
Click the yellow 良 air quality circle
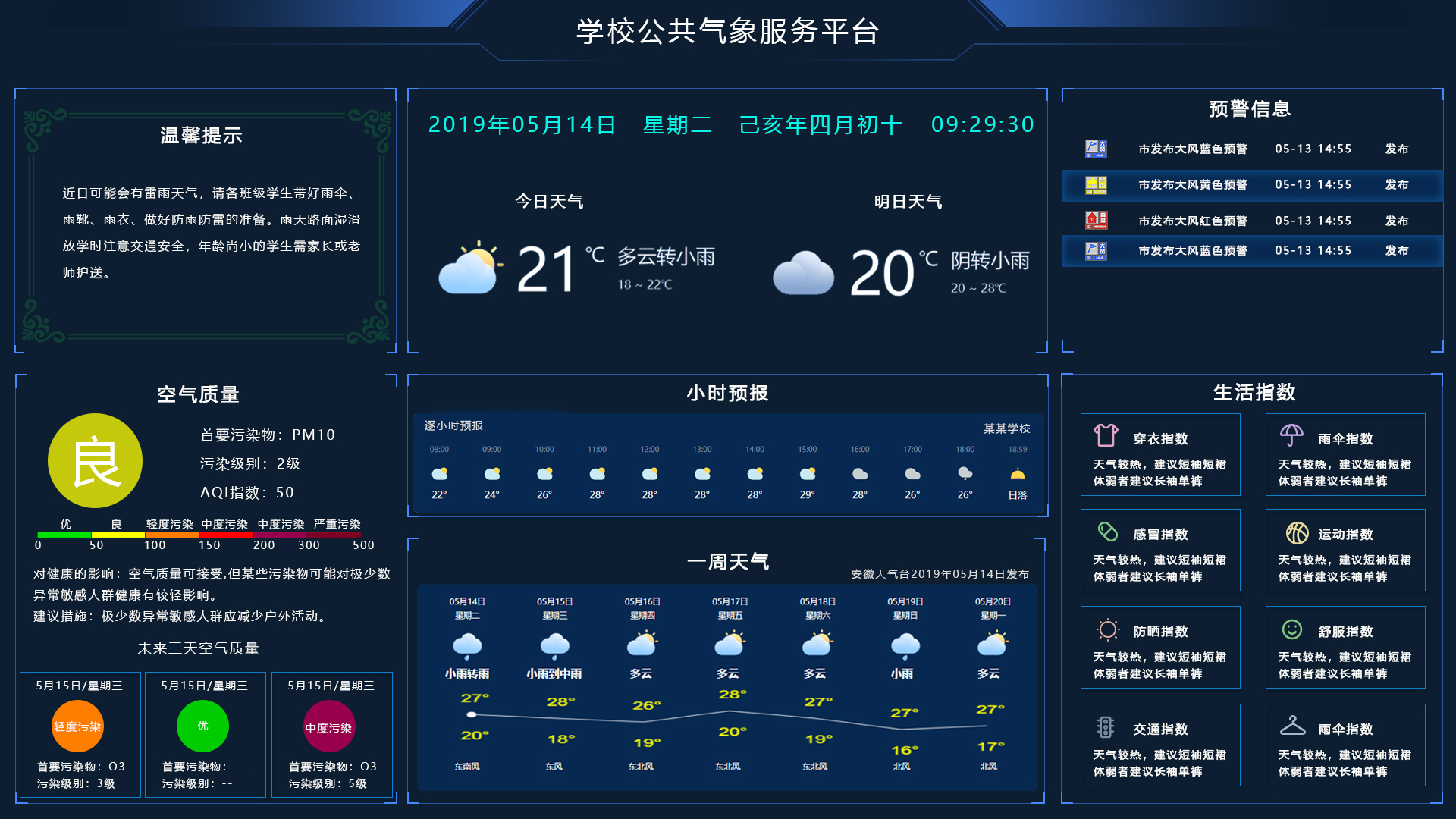(x=95, y=461)
